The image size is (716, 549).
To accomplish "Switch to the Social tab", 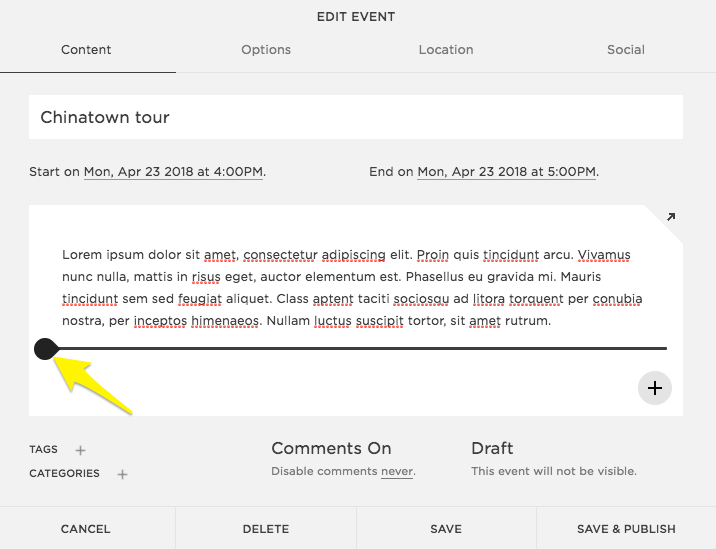I will 626,49.
